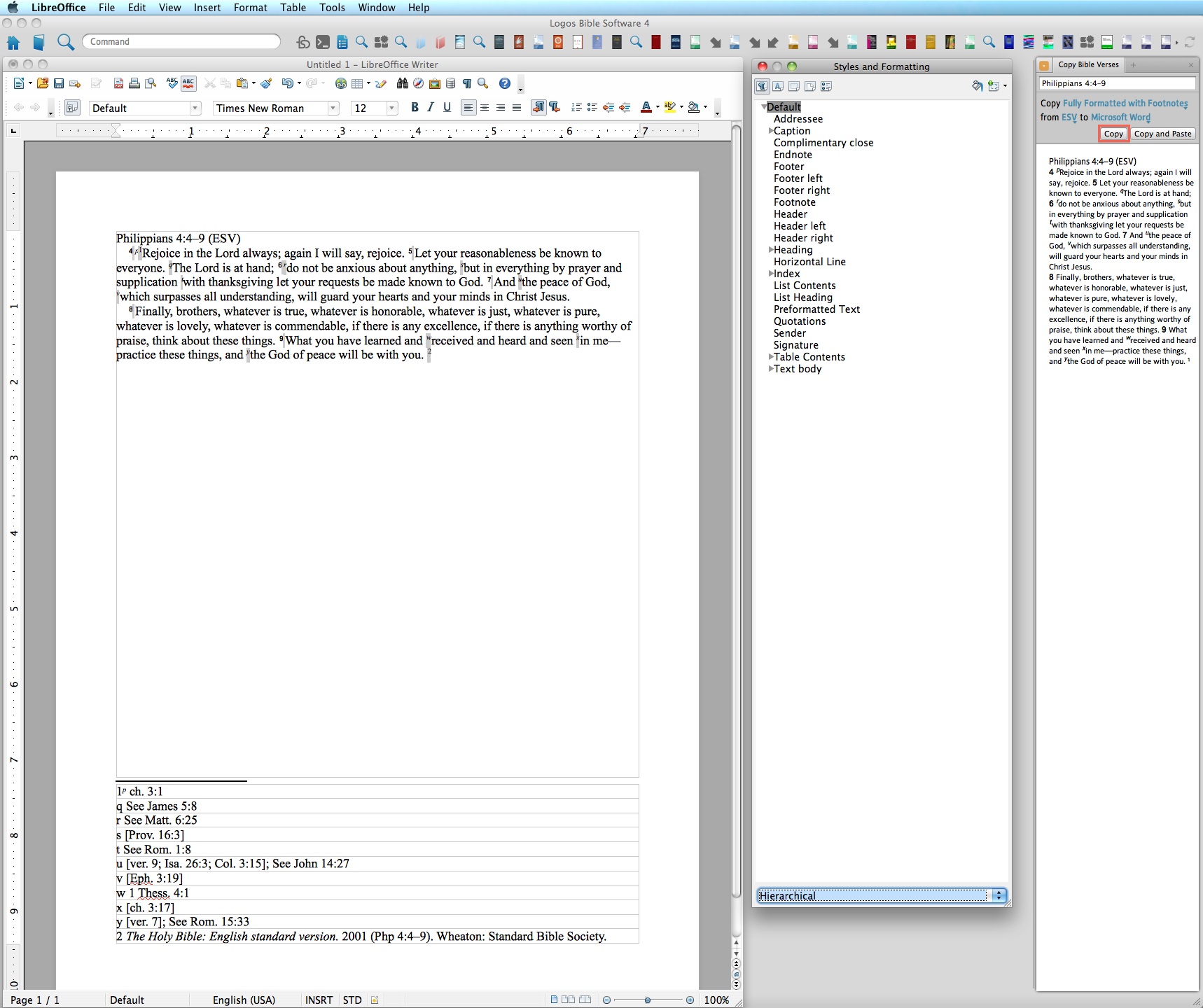This screenshot has height=1008, width=1203.
Task: Open LibreOffice Help question mark
Action: 504,84
